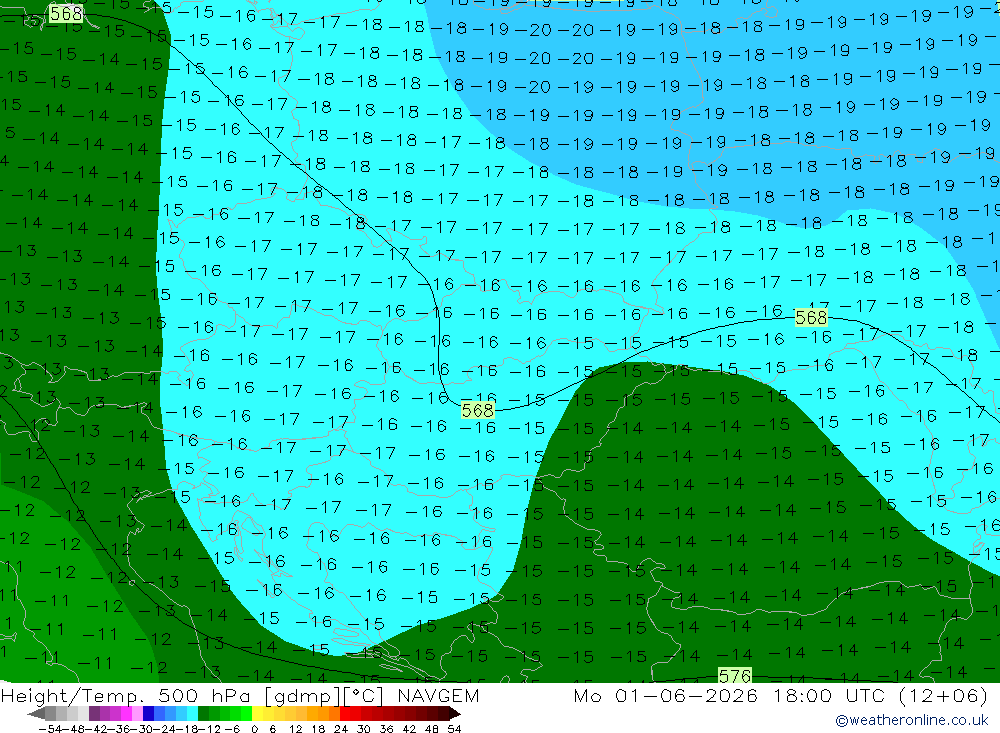The image size is (1000, 733).
Task: Click the dark blue swatch above the -30 label
Action: [x=148, y=714]
